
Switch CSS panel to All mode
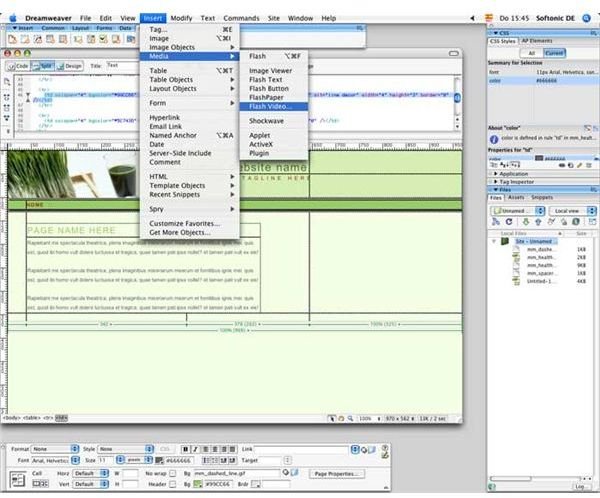point(532,53)
